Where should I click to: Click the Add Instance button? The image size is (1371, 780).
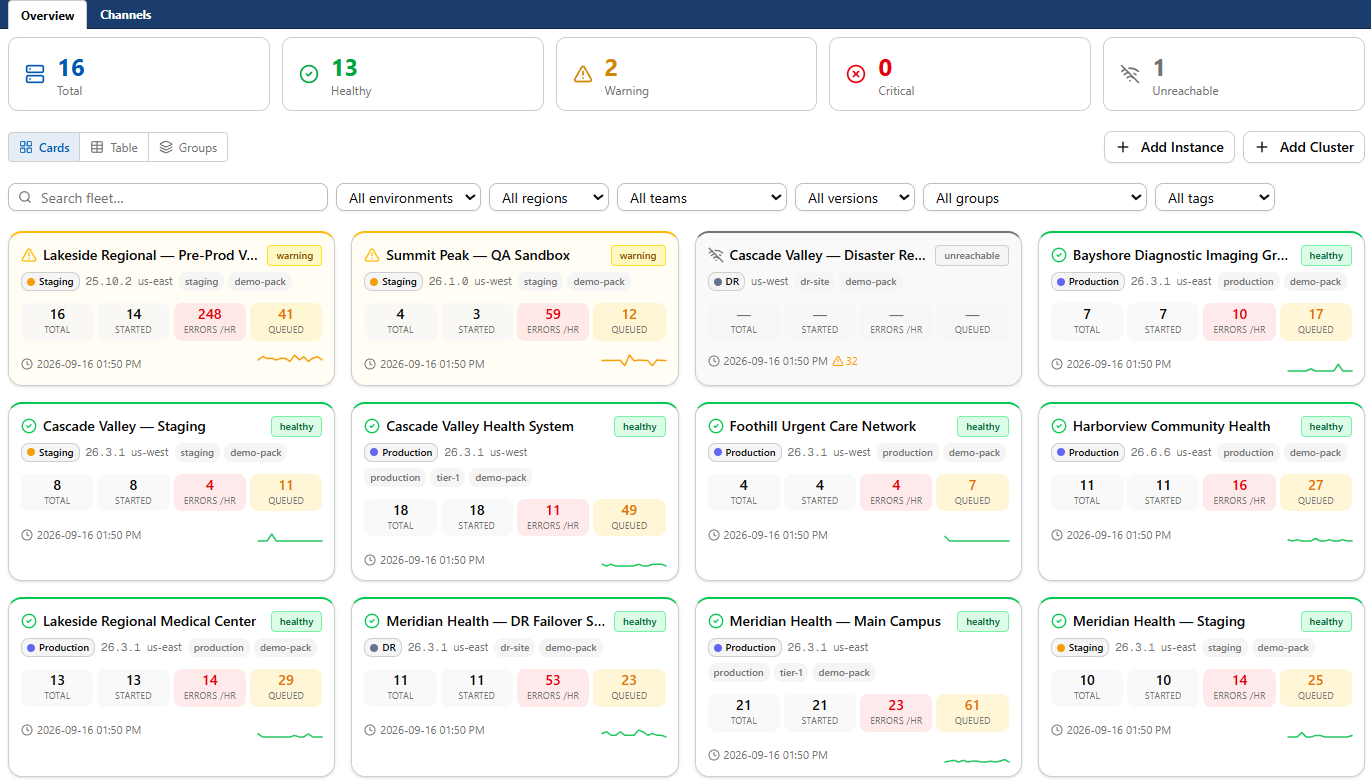coord(1169,147)
